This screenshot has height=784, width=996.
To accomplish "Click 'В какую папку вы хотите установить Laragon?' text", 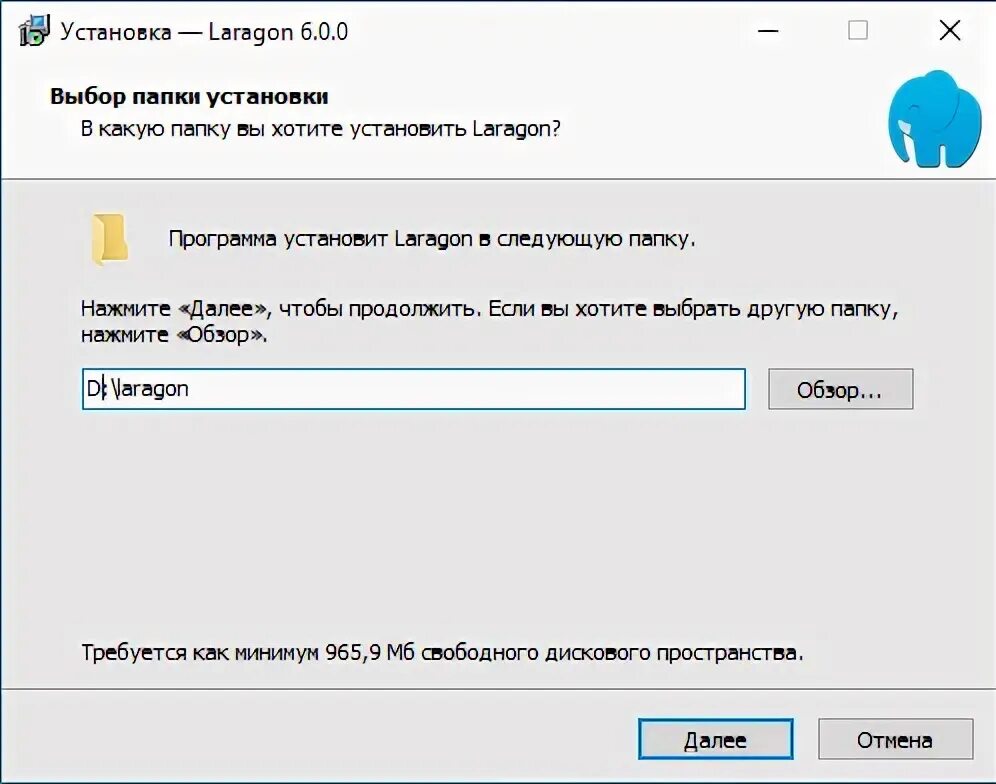I will tap(320, 129).
